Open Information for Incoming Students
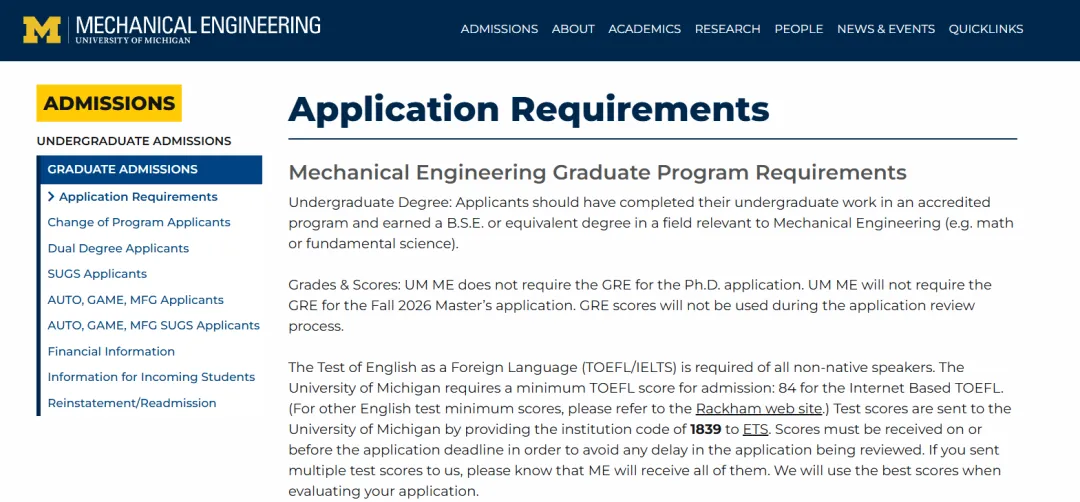This screenshot has width=1080, height=502. [151, 377]
